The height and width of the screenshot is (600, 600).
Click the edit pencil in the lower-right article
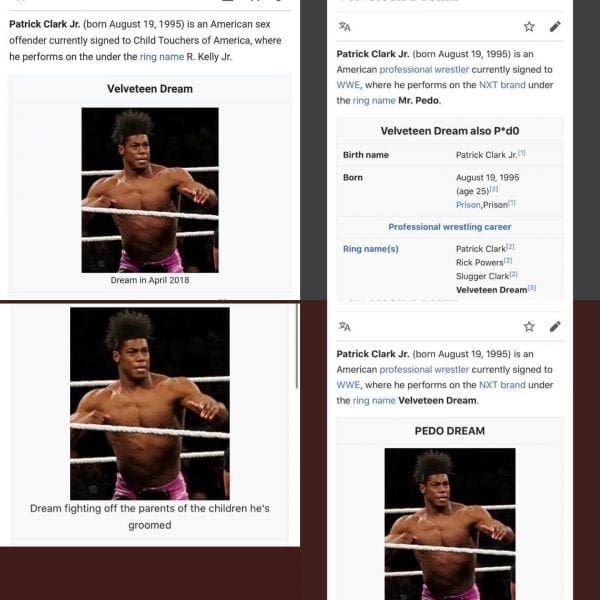point(555,326)
